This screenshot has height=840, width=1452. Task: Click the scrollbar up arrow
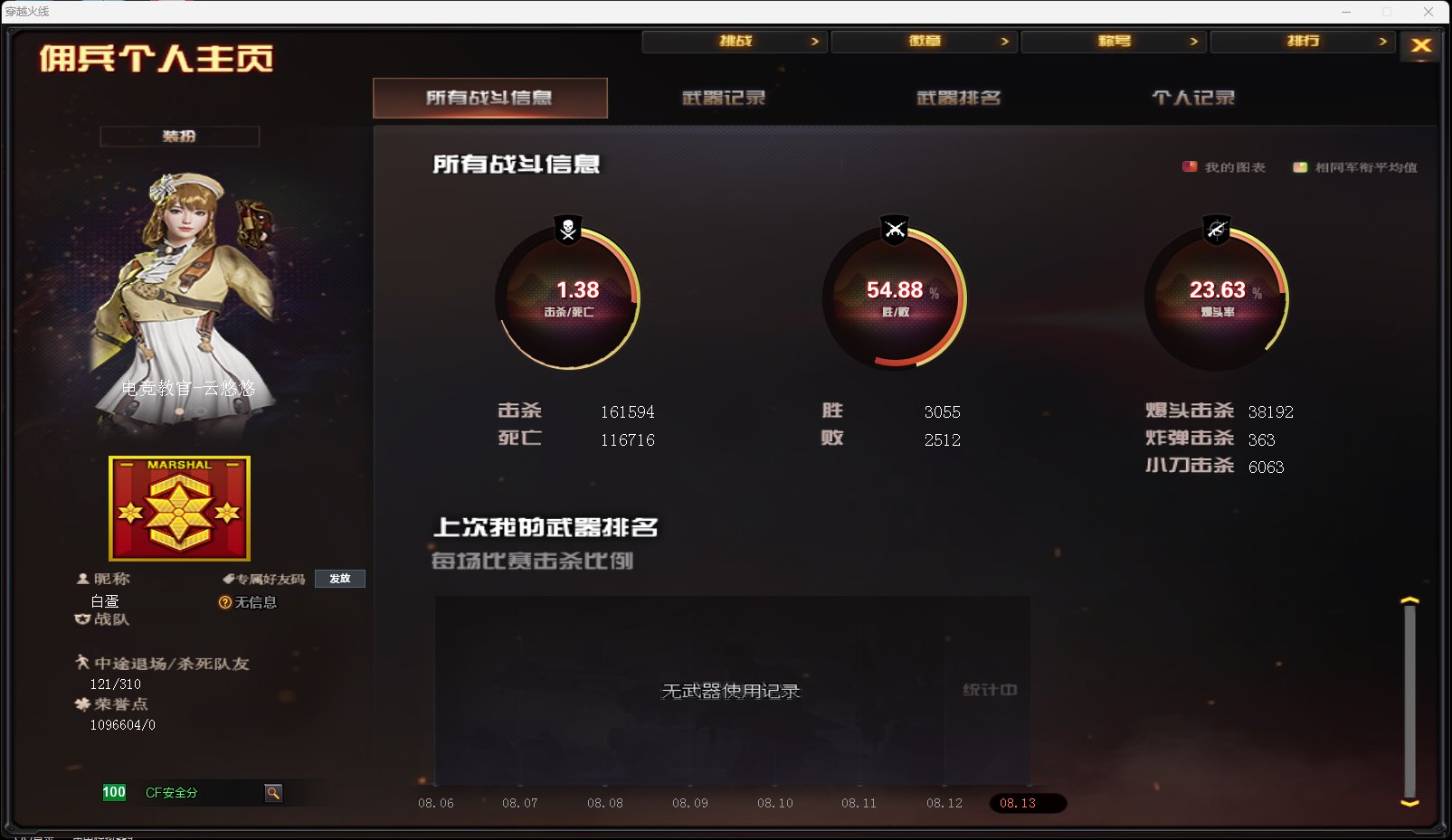tap(1409, 600)
